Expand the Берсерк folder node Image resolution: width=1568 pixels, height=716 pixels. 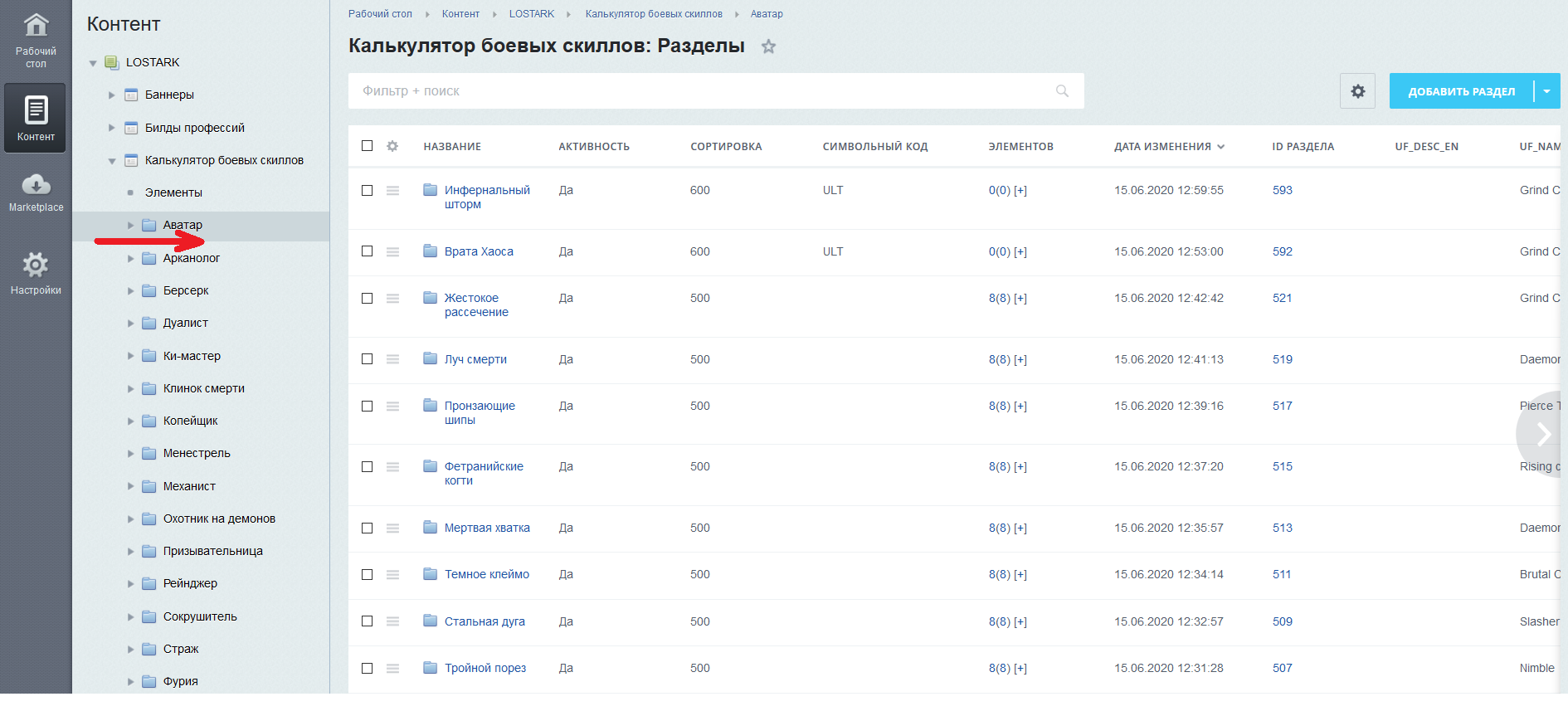tap(130, 290)
